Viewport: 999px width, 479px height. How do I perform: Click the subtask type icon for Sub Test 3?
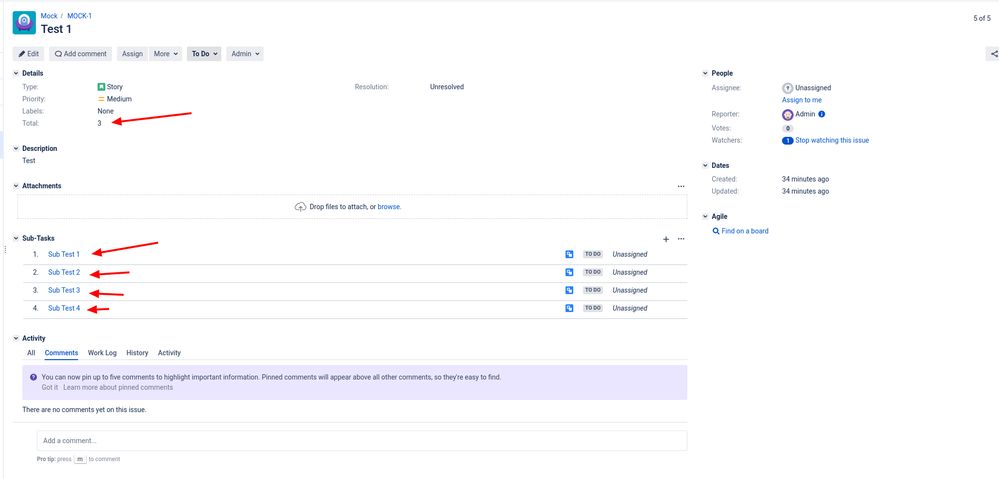(569, 290)
